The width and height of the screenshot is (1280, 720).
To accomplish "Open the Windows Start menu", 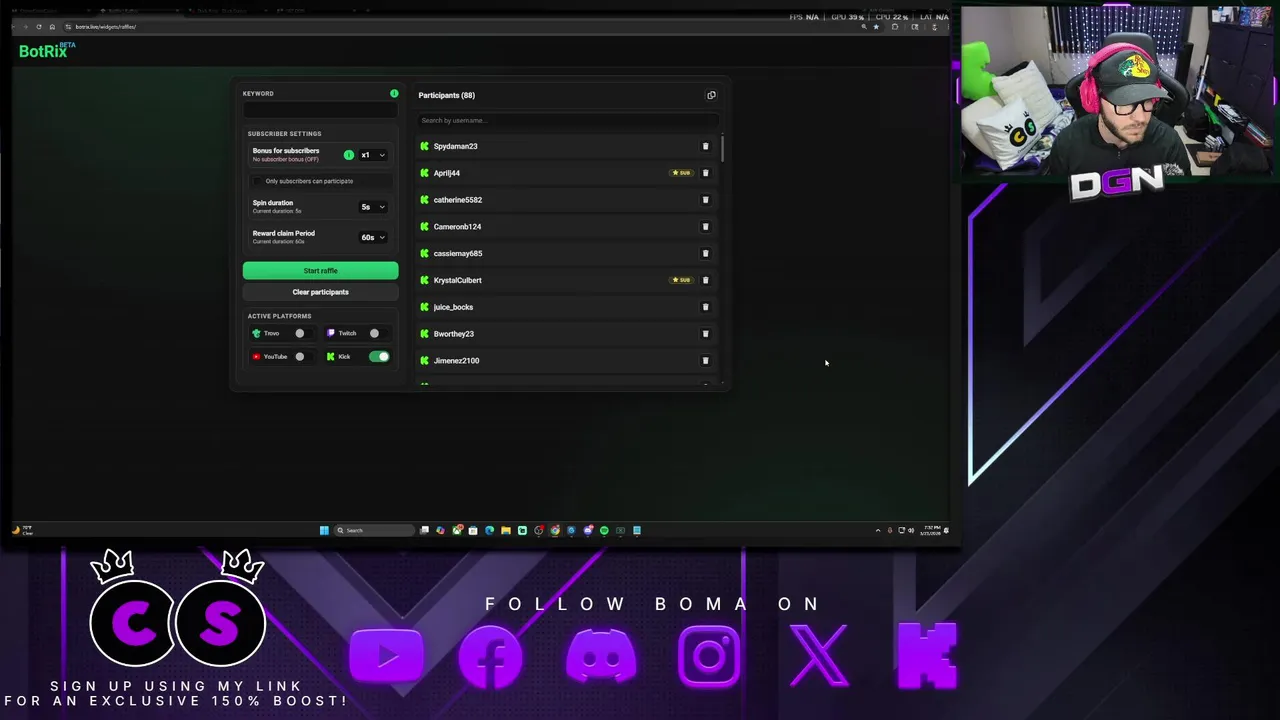I will (324, 530).
